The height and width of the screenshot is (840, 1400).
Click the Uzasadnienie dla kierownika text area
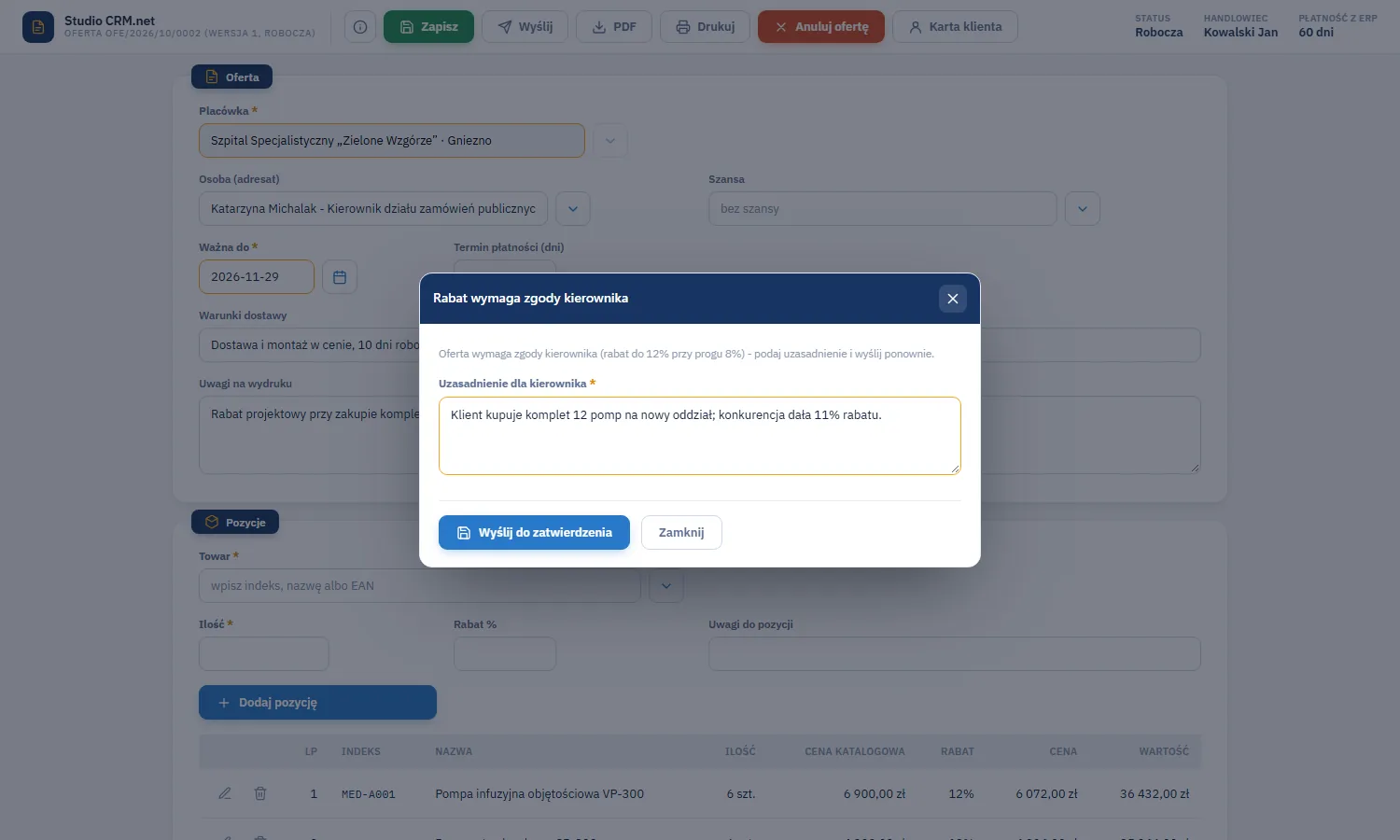[700, 436]
